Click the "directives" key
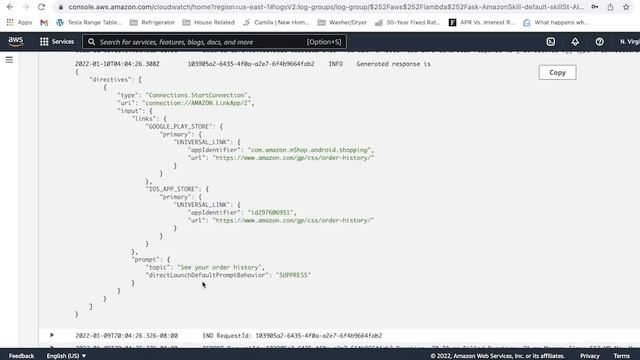Screen dimensions: 640x360 tap(111, 80)
